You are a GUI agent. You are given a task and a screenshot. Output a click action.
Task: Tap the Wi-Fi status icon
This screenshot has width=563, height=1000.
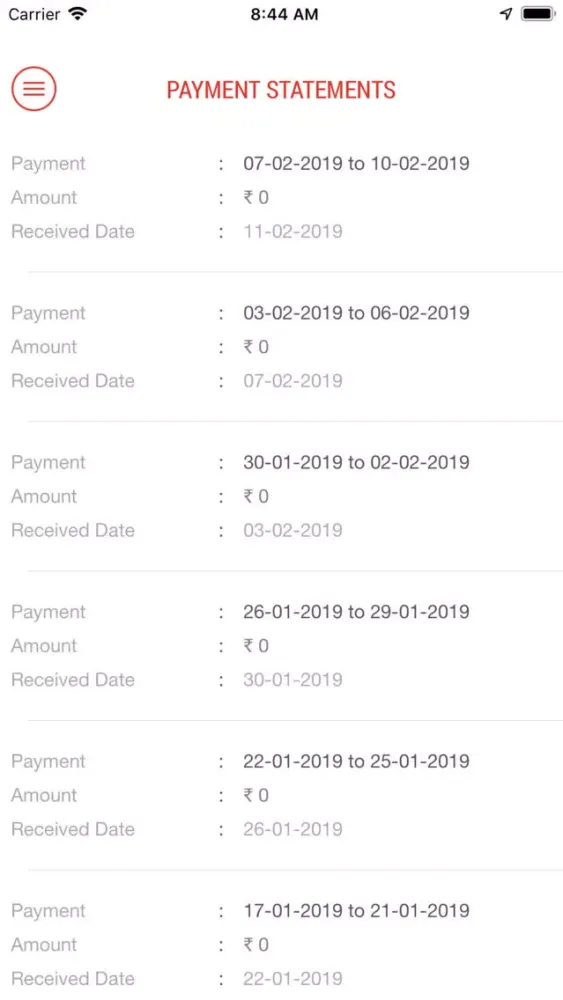pyautogui.click(x=78, y=14)
